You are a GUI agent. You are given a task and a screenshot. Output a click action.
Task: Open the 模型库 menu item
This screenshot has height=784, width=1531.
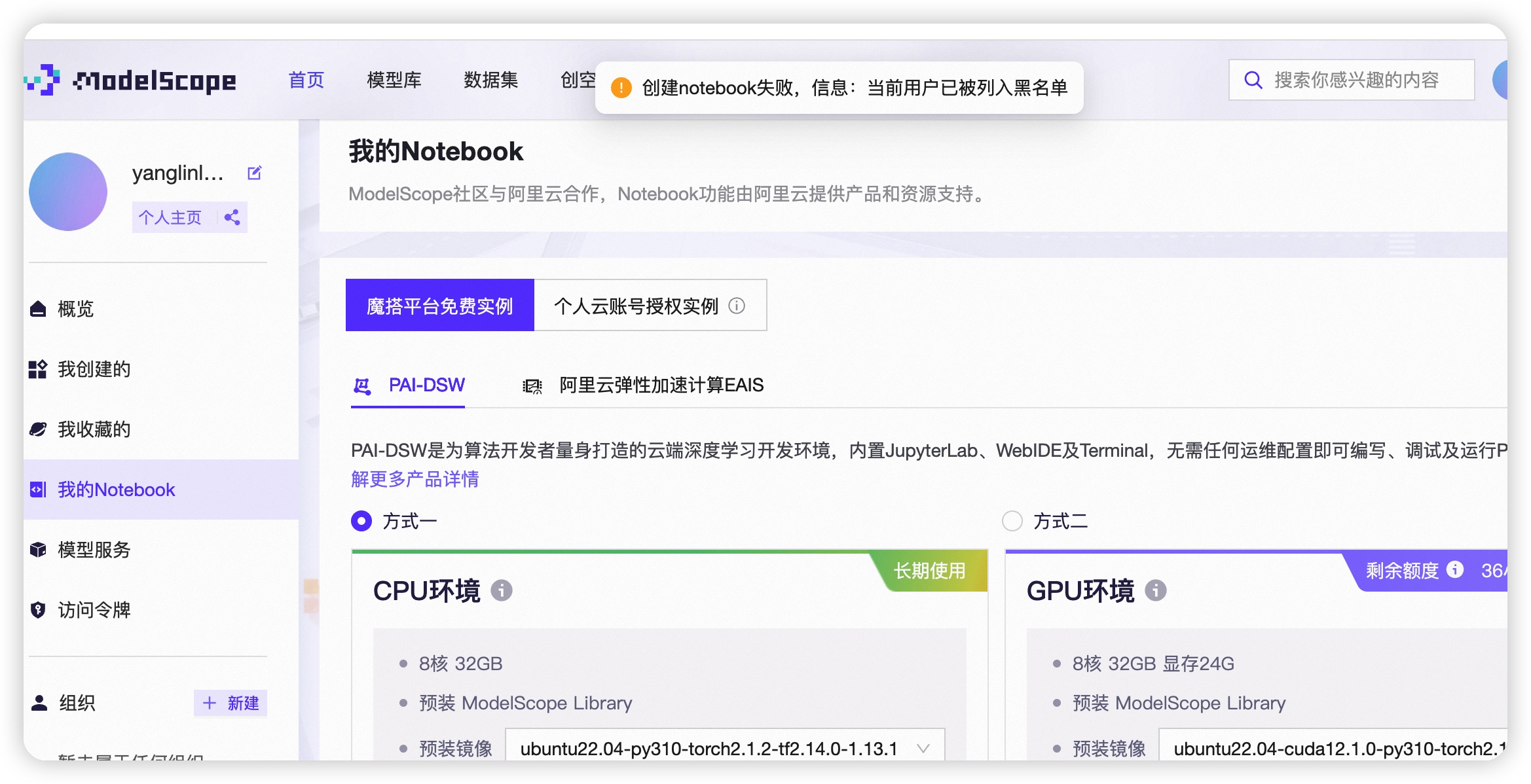coord(394,80)
